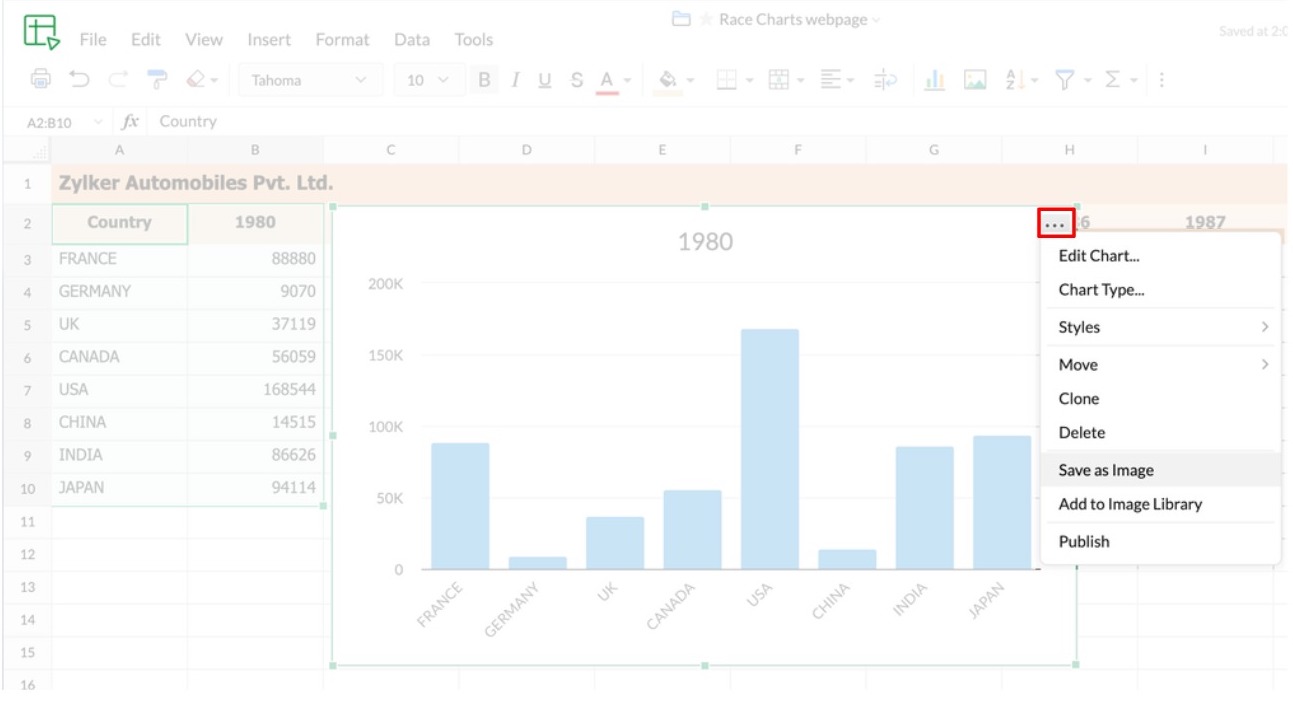Click the fill color bucket icon

coord(668,80)
